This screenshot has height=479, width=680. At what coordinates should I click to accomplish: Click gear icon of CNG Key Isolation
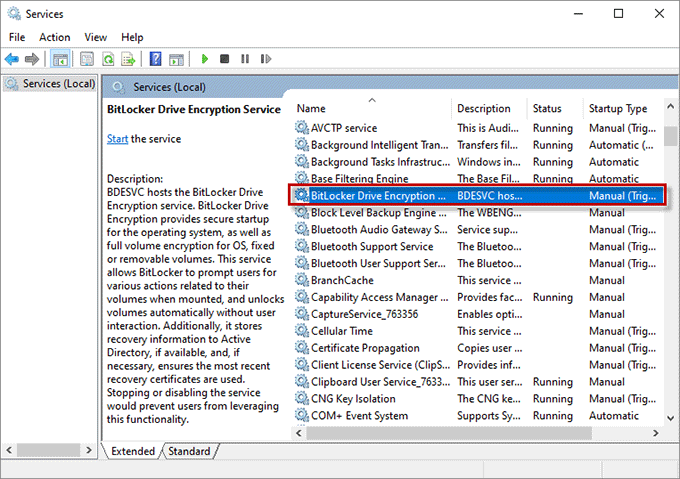pos(302,398)
